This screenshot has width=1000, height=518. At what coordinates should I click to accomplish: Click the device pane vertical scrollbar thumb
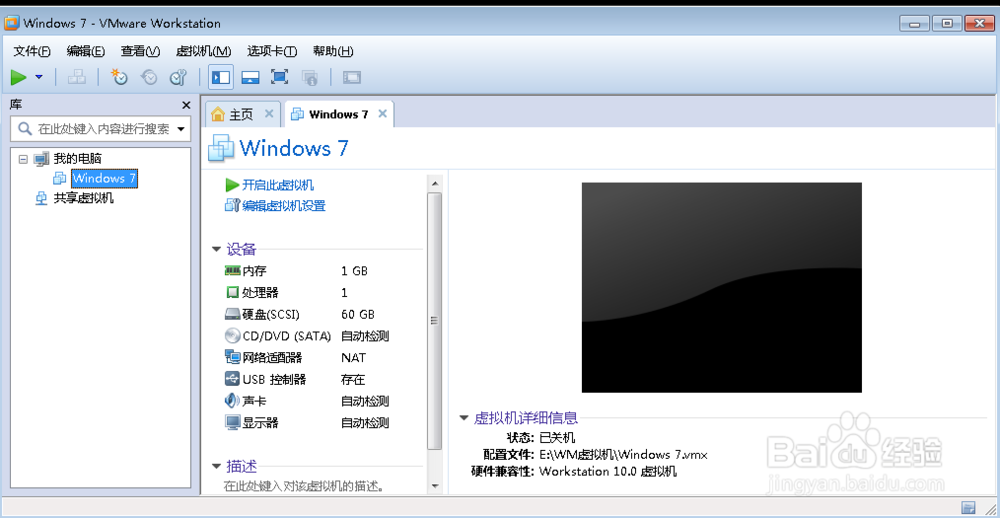pyautogui.click(x=435, y=321)
